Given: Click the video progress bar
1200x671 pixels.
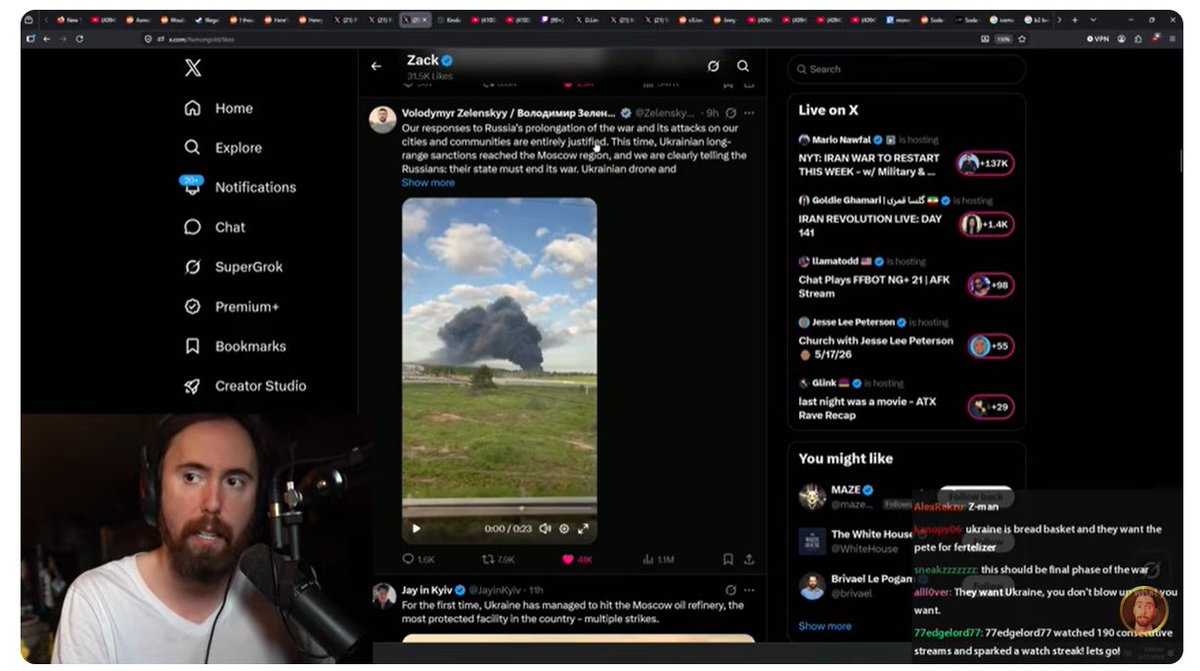Looking at the screenshot, I should tap(499, 507).
